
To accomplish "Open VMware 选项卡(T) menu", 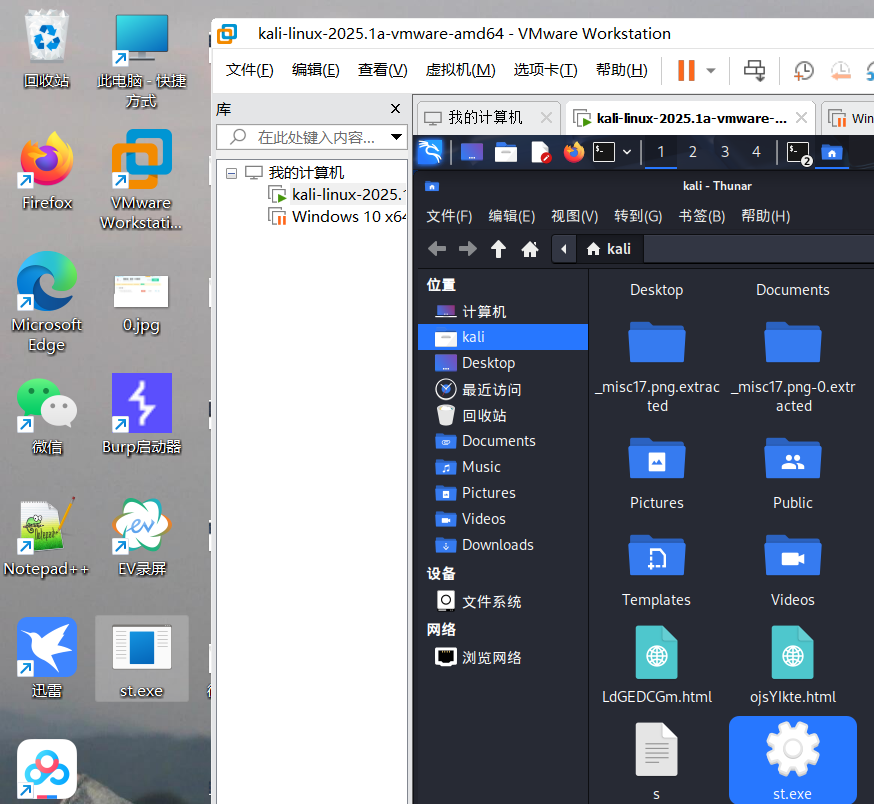I will [x=545, y=70].
